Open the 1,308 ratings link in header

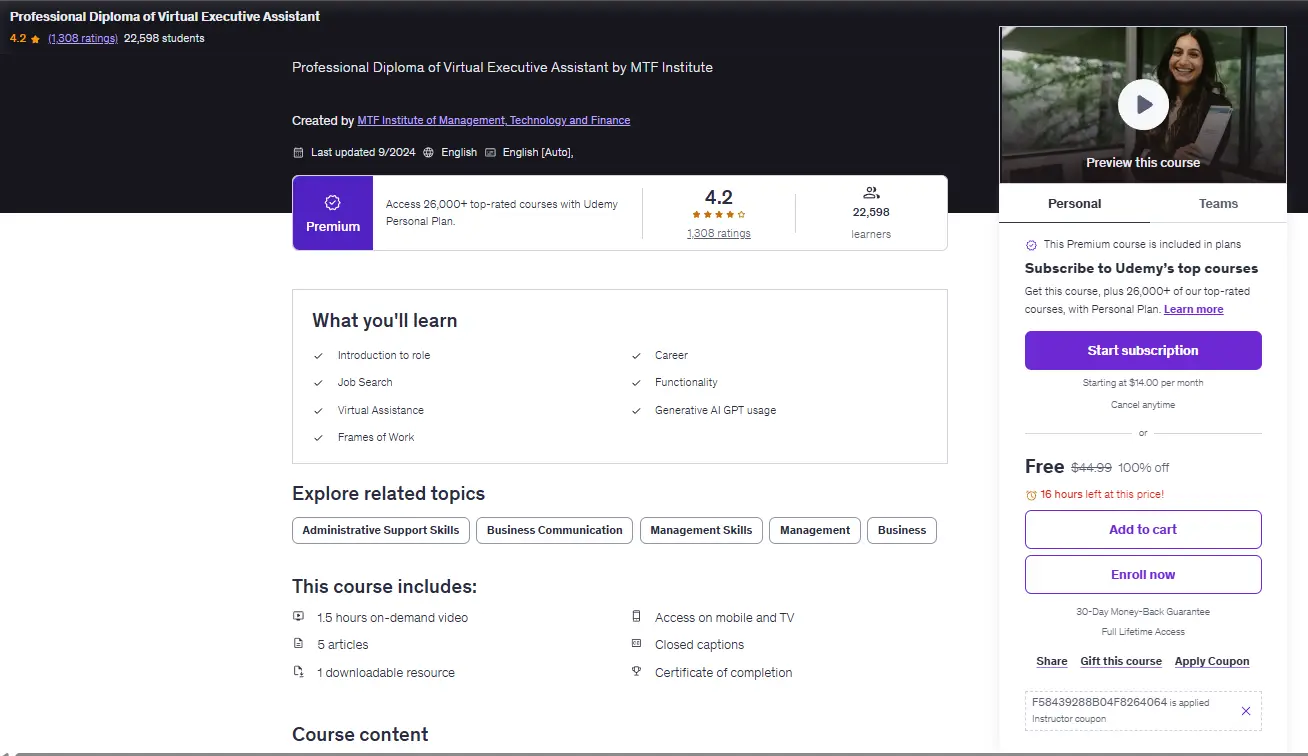(83, 39)
